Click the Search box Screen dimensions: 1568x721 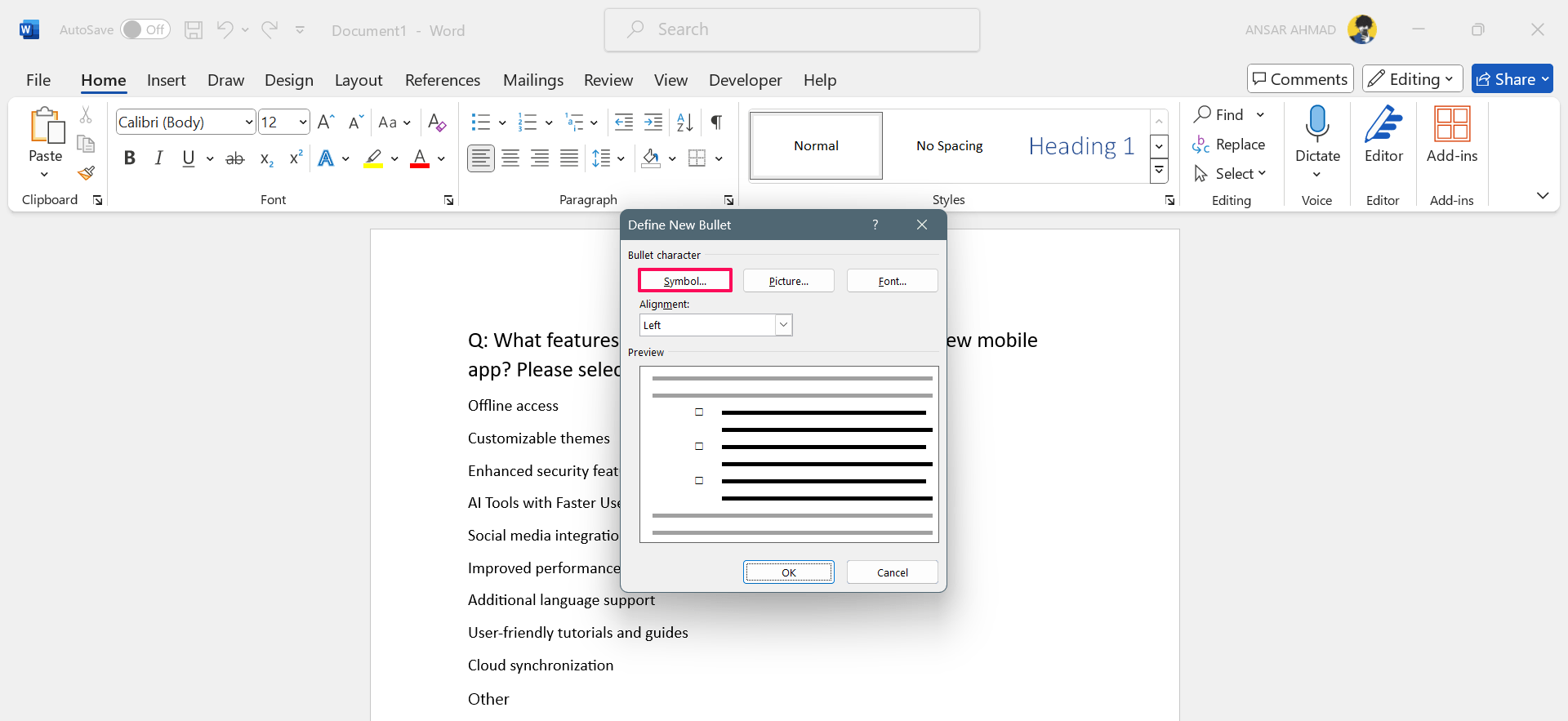[791, 29]
